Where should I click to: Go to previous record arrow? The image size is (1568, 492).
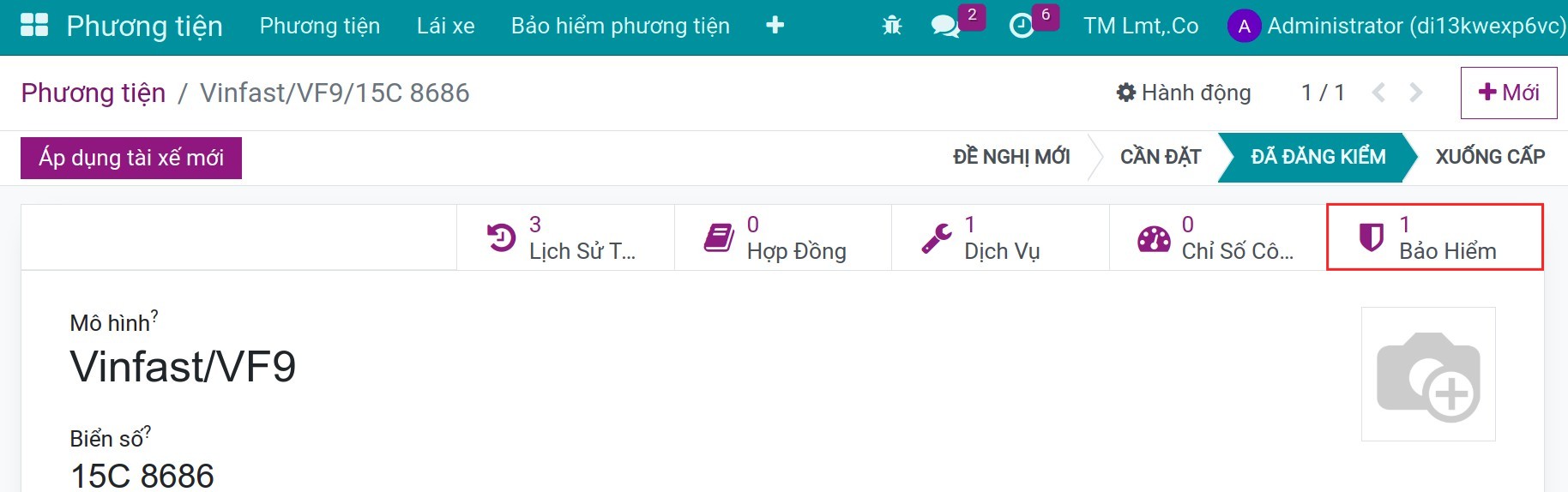click(x=1378, y=93)
